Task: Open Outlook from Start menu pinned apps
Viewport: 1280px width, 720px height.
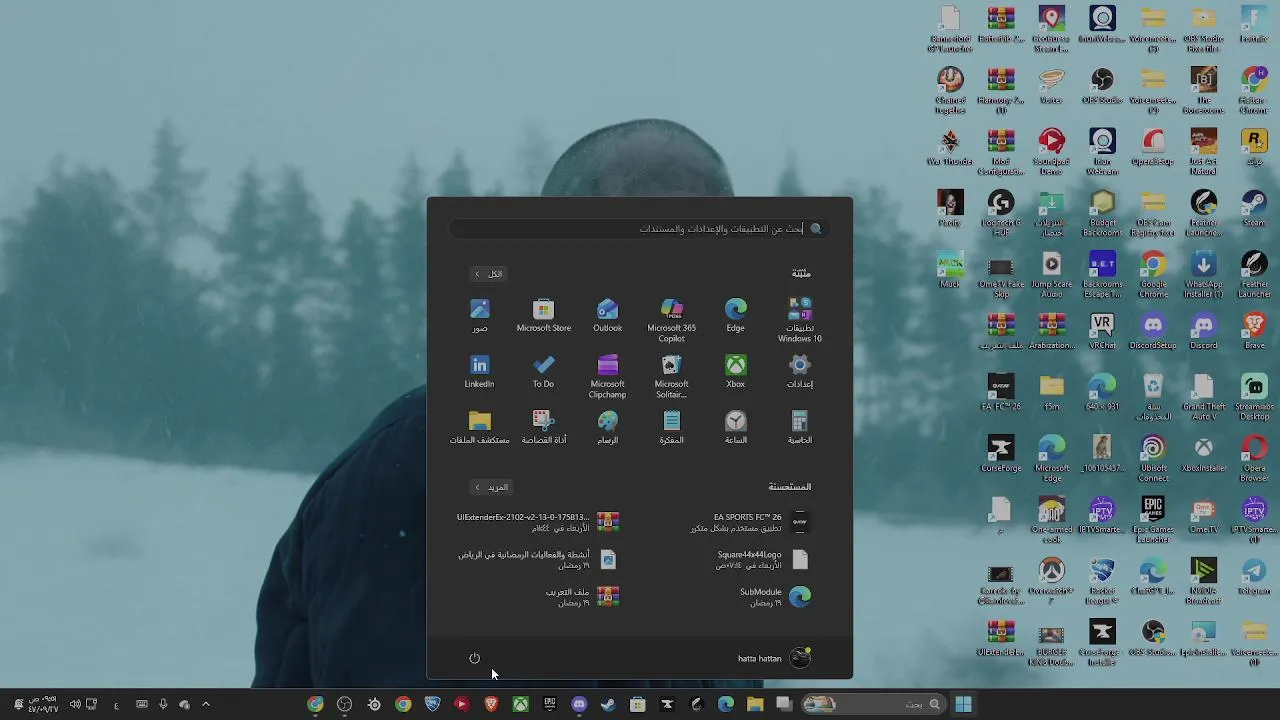Action: pos(607,316)
